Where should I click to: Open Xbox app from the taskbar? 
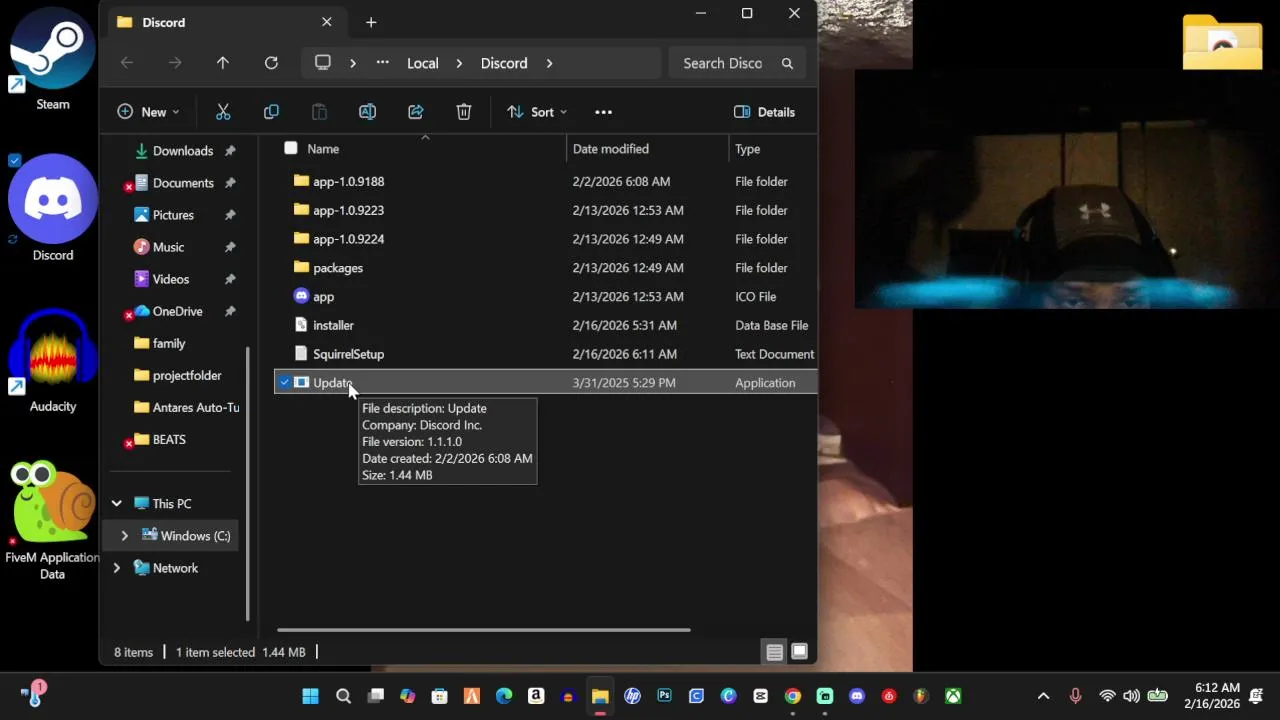tap(953, 696)
